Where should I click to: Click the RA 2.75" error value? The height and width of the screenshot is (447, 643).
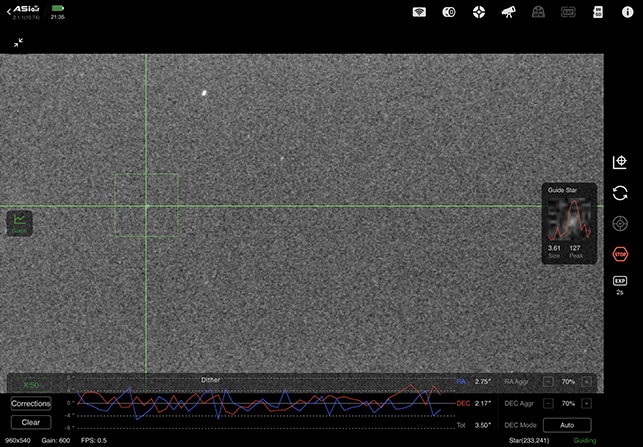pyautogui.click(x=483, y=382)
